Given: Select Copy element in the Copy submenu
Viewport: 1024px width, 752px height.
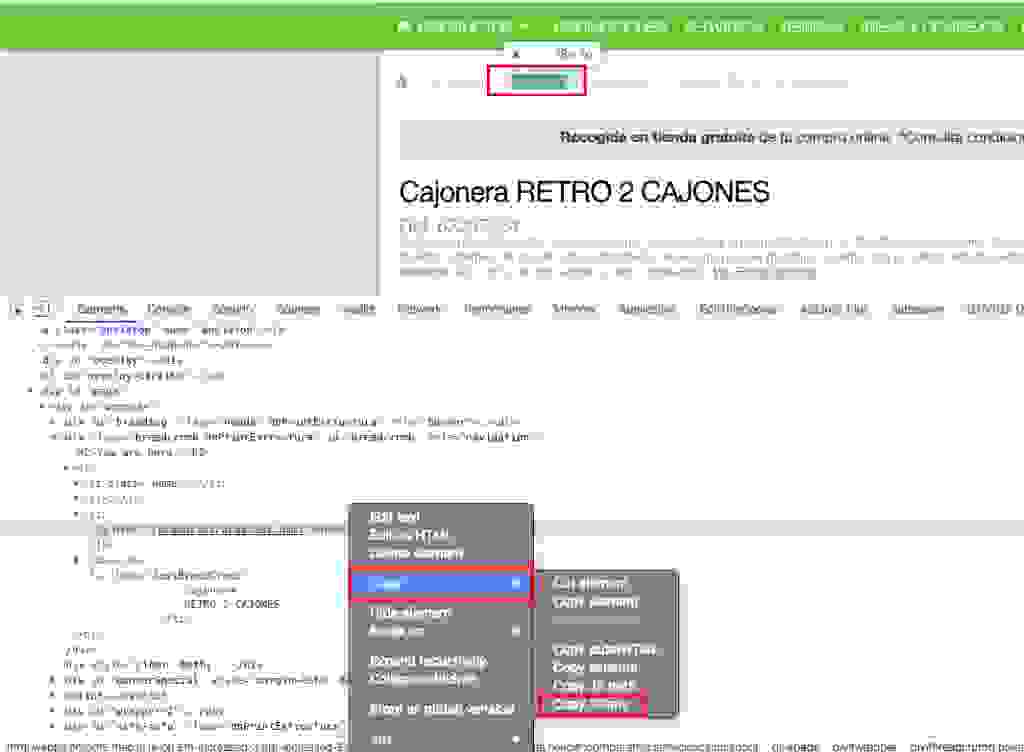Looking at the screenshot, I should [595, 603].
